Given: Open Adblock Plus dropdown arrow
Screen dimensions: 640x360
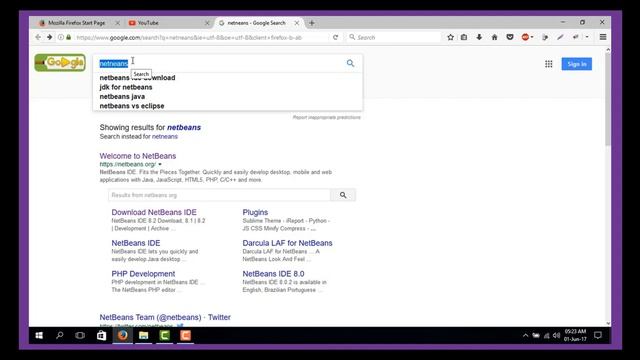Looking at the screenshot, I should (x=532, y=37).
